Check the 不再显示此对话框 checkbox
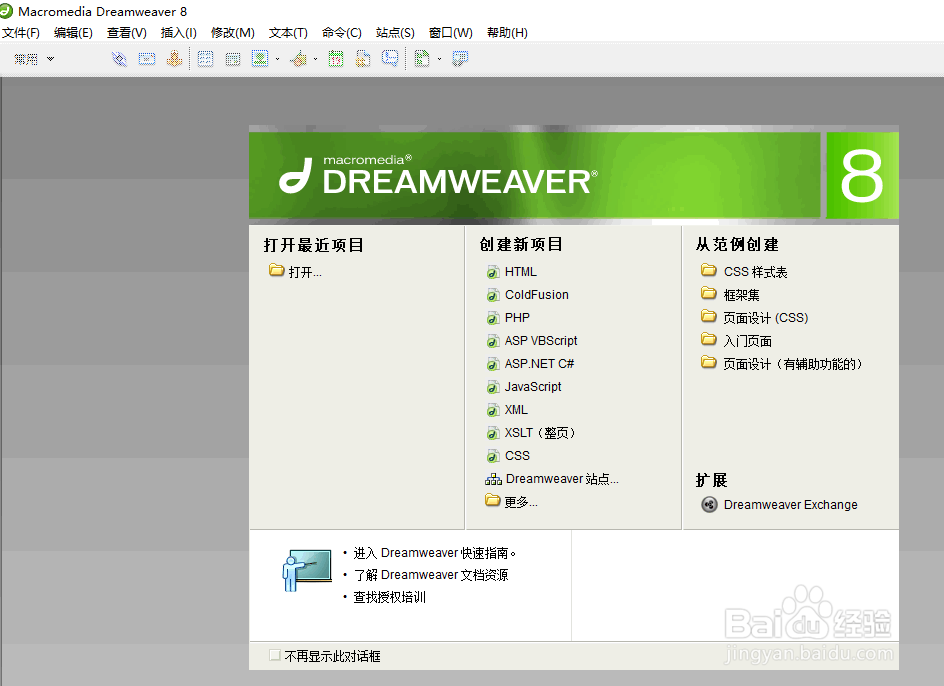 click(x=275, y=655)
